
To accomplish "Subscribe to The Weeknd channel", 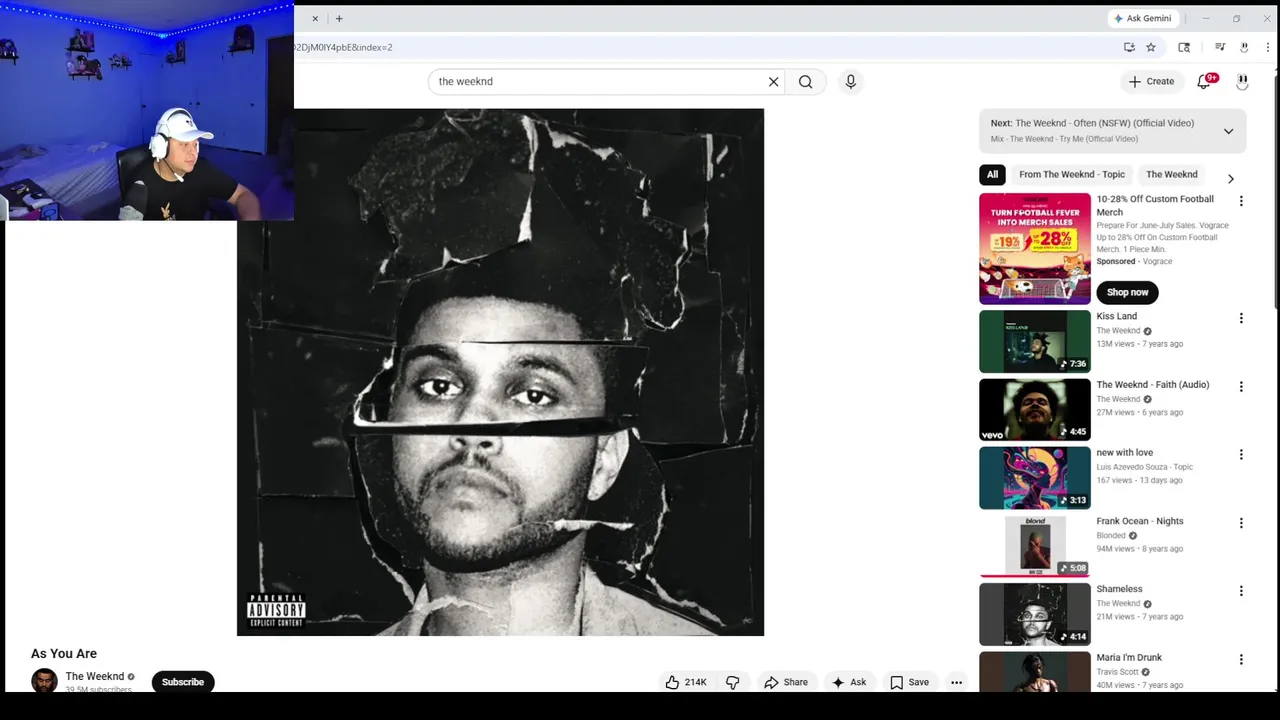I will tap(183, 682).
